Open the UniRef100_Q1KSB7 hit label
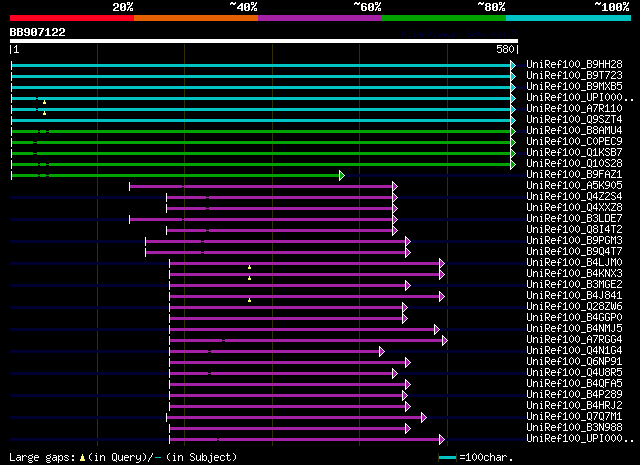640x465 pixels. tap(574, 153)
